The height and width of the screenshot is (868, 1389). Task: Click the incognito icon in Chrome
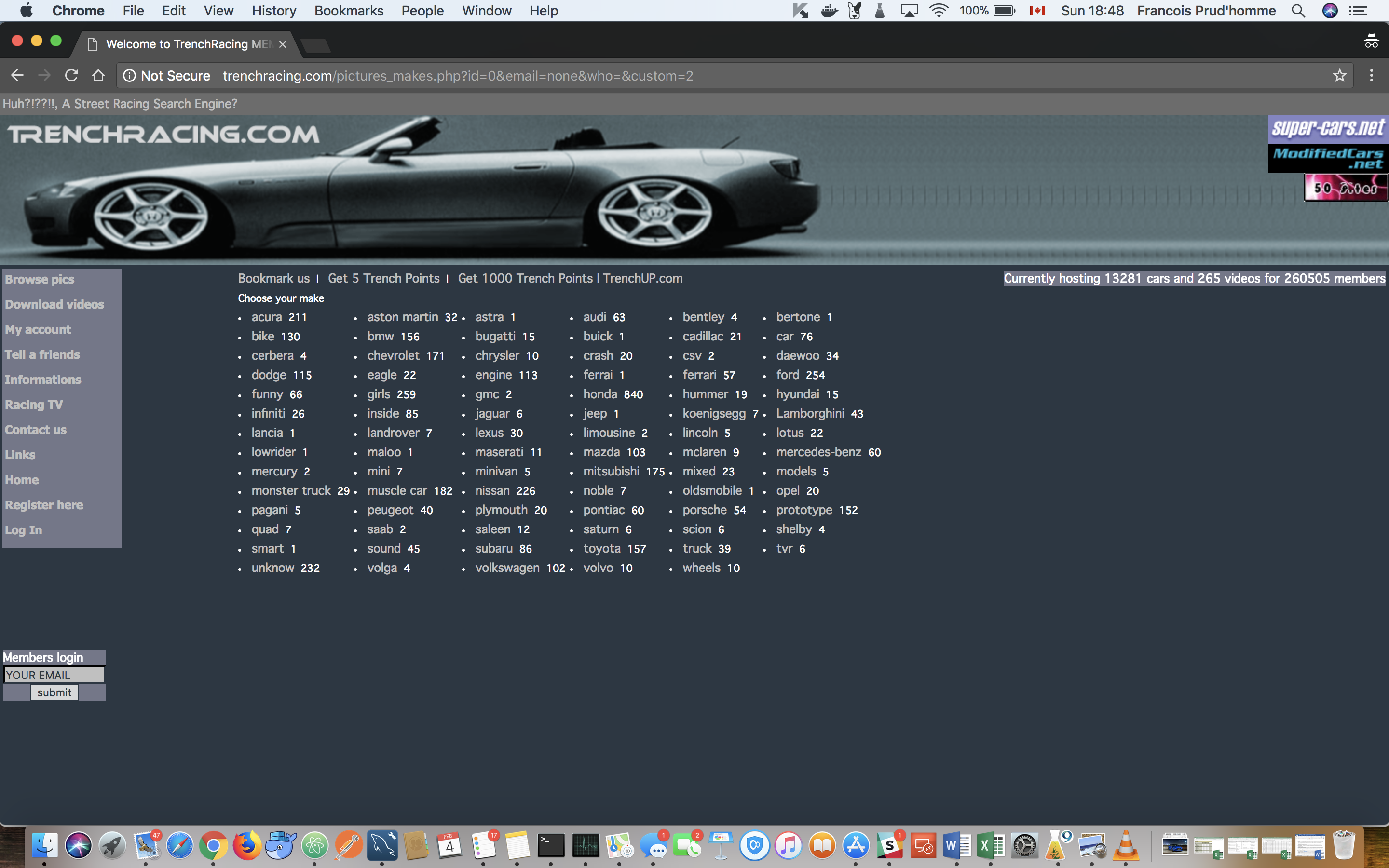coord(1371,41)
